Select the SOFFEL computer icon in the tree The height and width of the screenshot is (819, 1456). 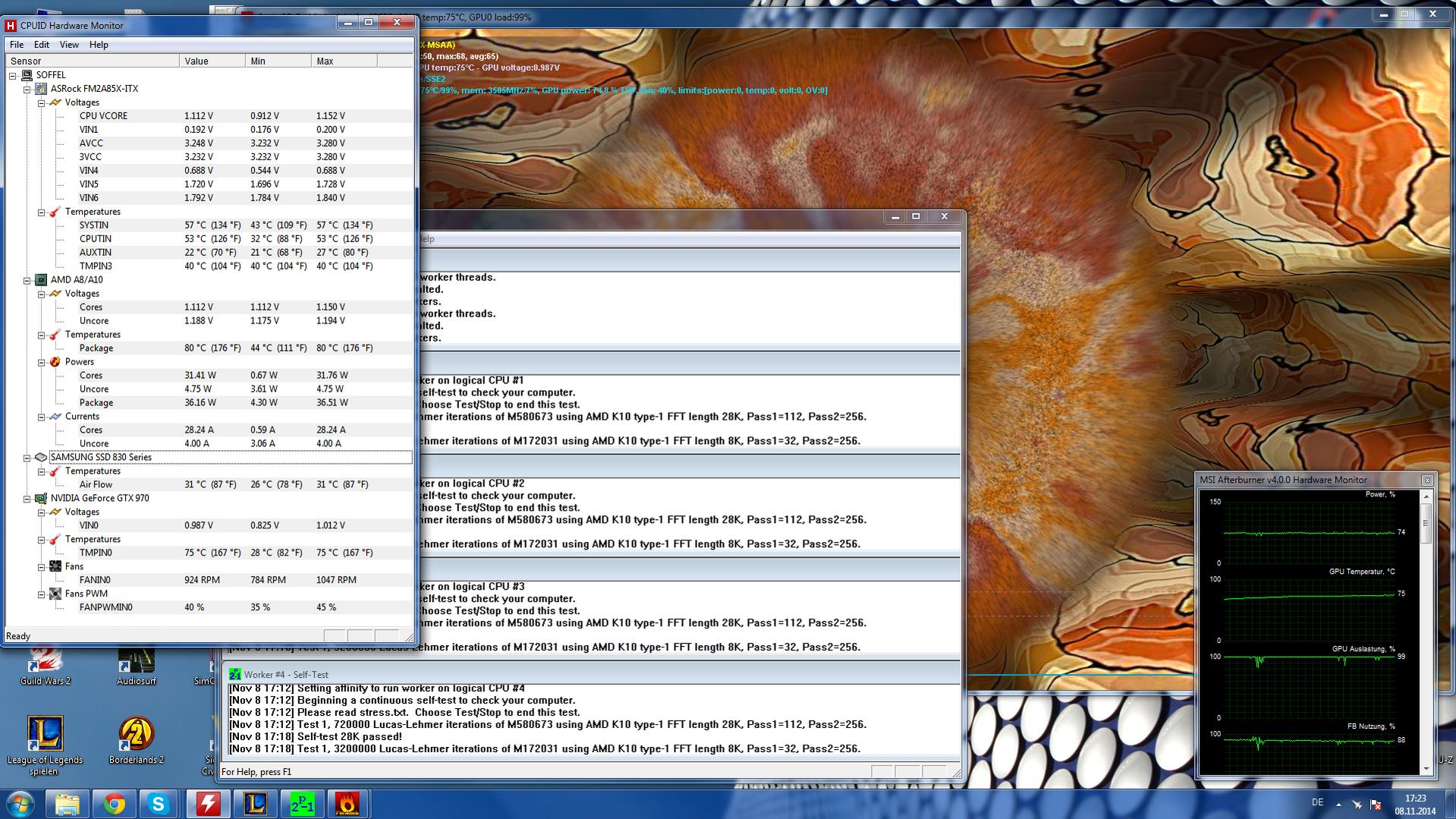click(27, 75)
